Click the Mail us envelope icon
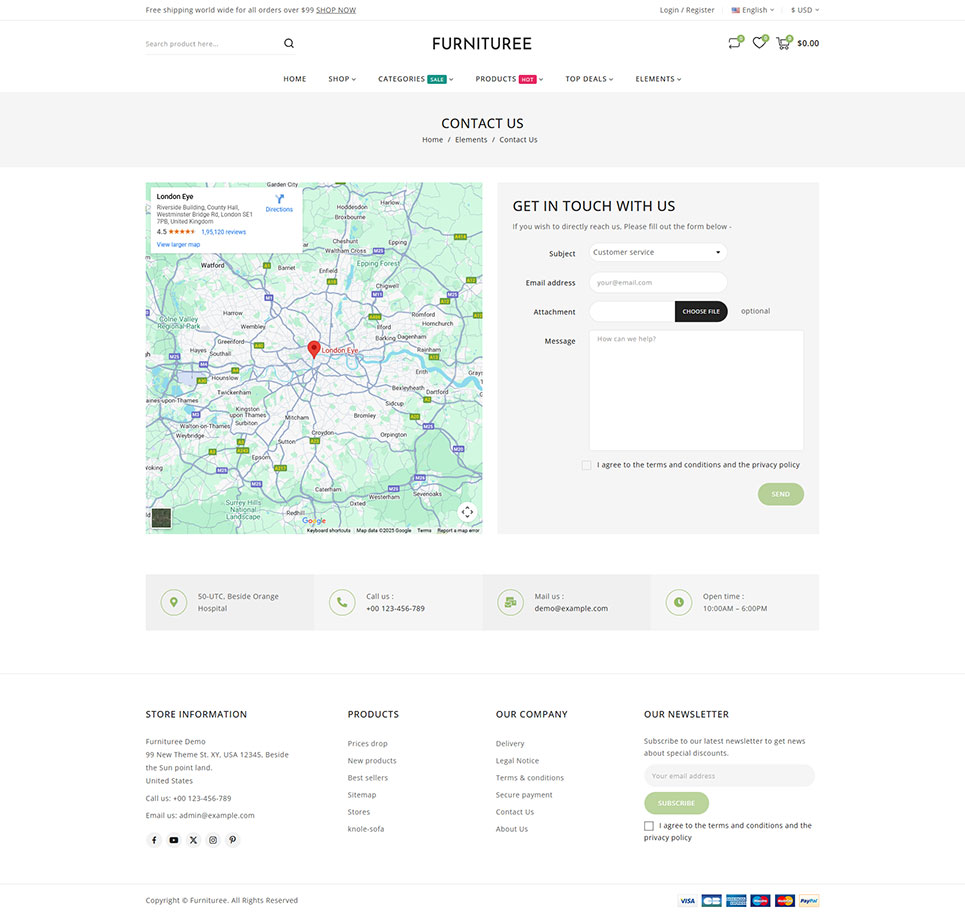 pyautogui.click(x=510, y=602)
